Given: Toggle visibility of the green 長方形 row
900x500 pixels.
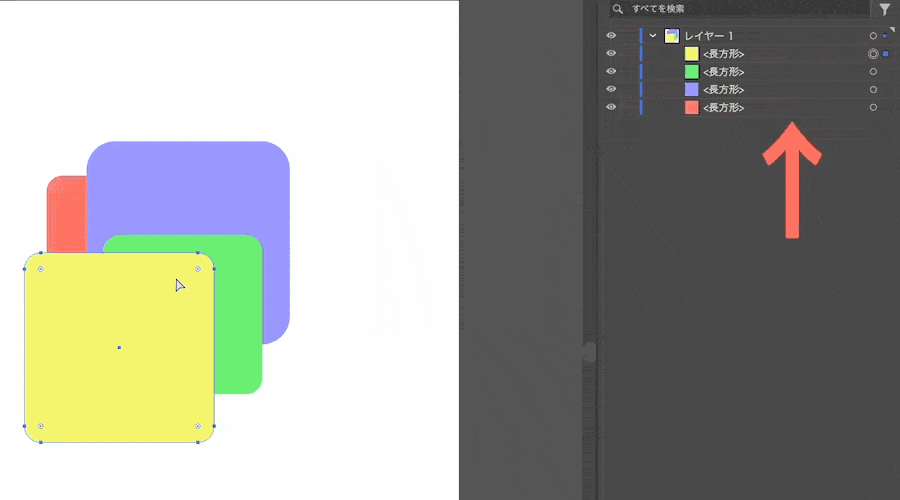Looking at the screenshot, I should pos(611,71).
